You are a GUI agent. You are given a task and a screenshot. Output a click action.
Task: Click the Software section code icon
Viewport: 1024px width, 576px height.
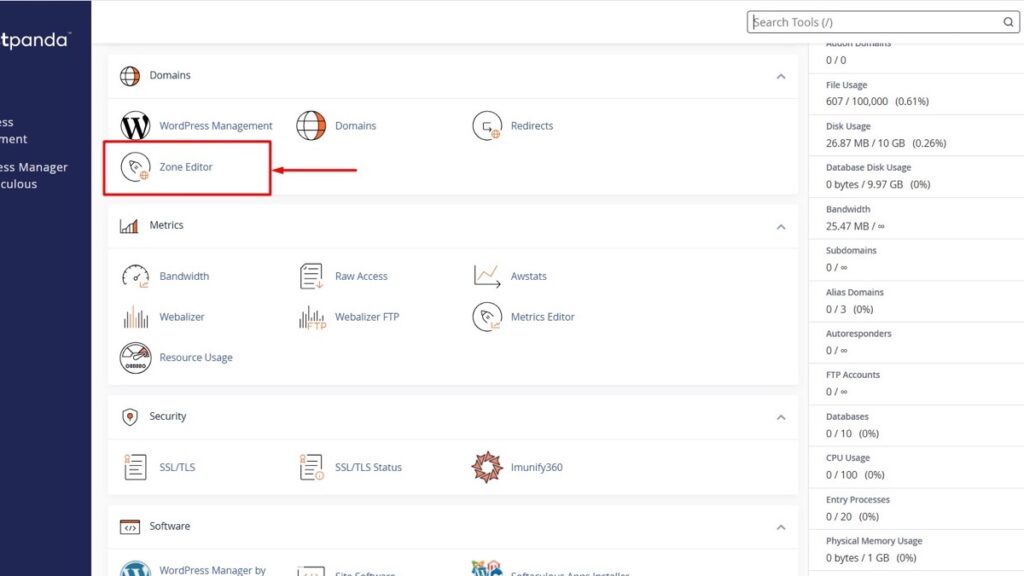[x=130, y=526]
